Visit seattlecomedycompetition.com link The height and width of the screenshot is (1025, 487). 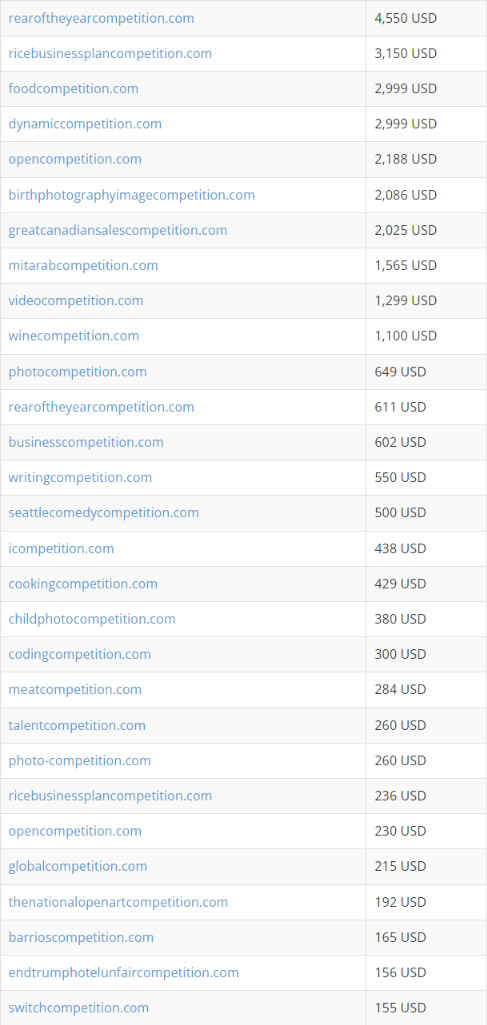(x=103, y=512)
